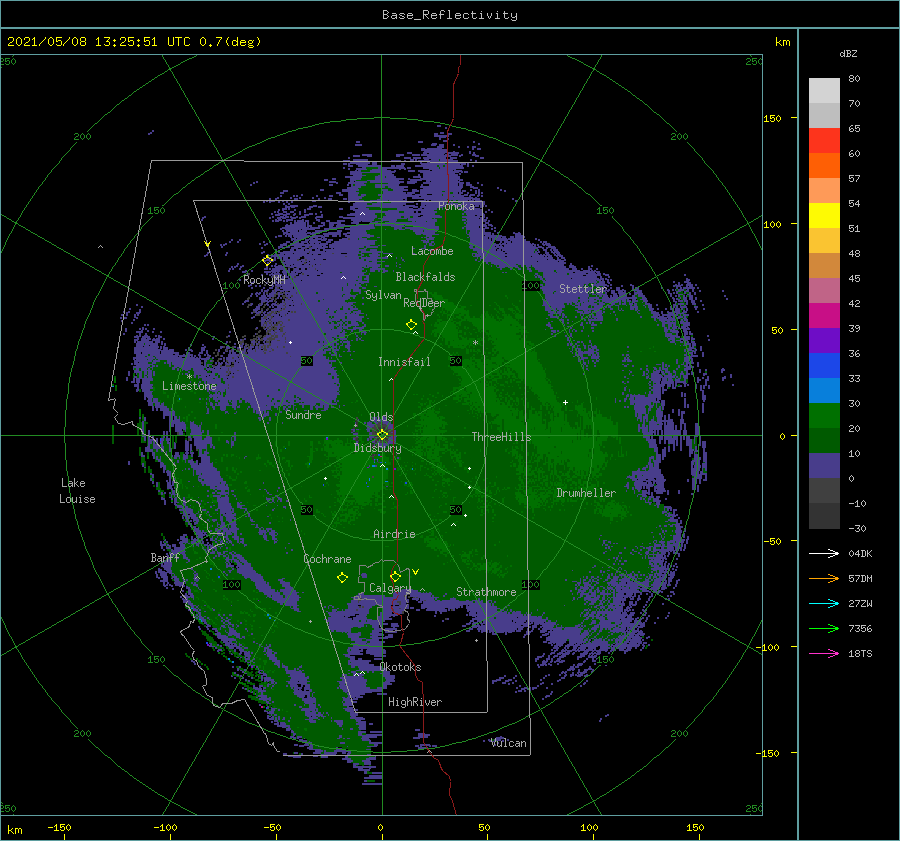Select the yellow diamond marker inside Calgary
The image size is (900, 841).
point(395,576)
